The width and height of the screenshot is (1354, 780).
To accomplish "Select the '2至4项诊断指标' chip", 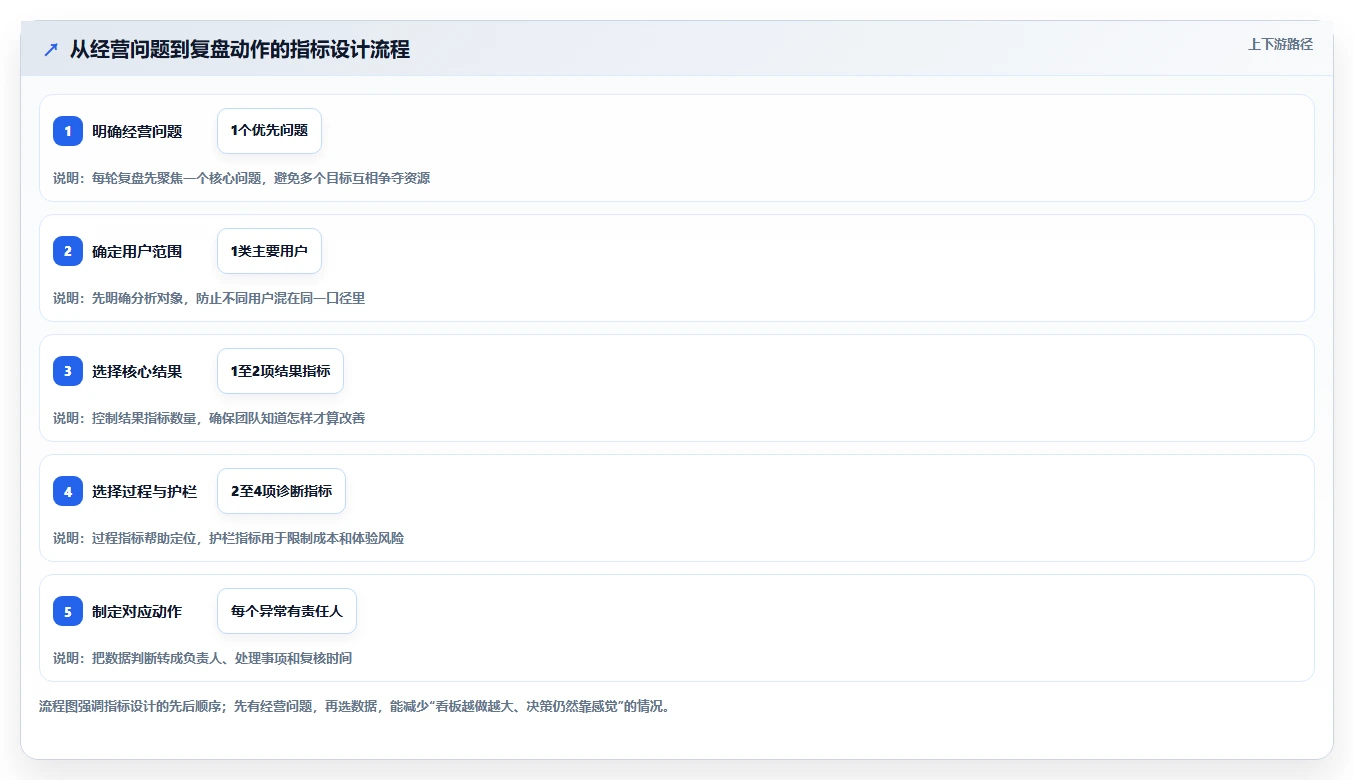I will click(x=281, y=491).
